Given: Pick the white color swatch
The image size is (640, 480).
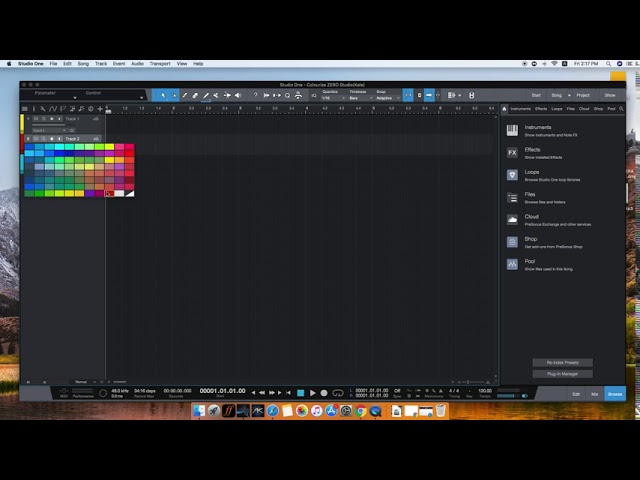Looking at the screenshot, I should click(x=119, y=193).
